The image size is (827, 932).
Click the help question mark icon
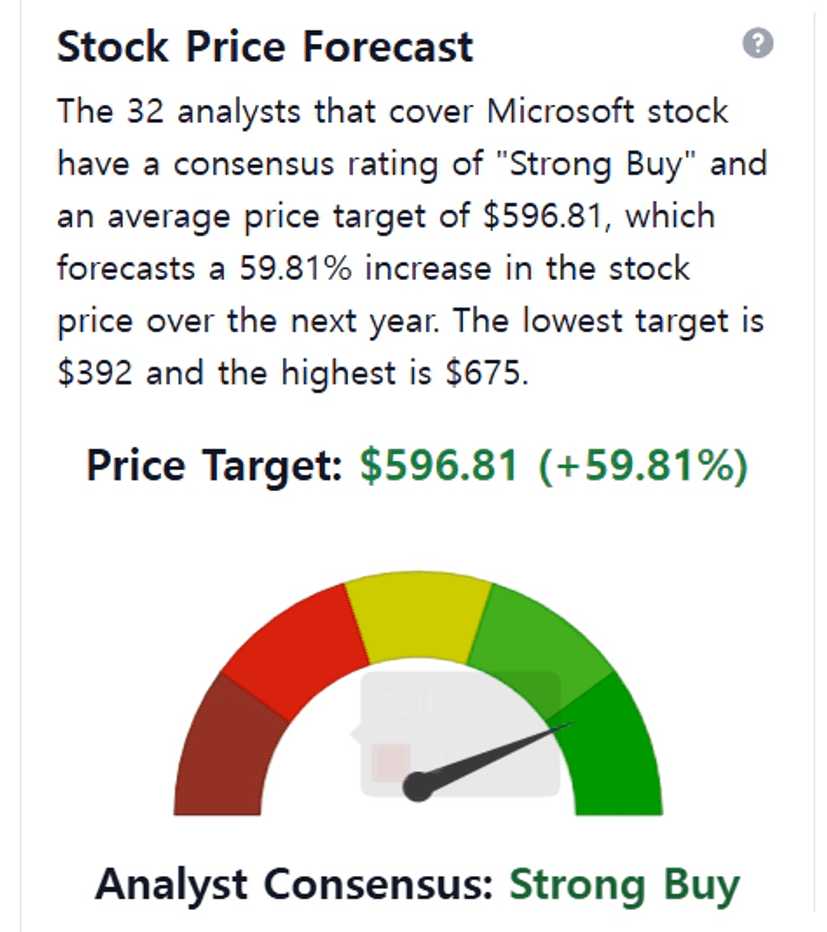759,44
